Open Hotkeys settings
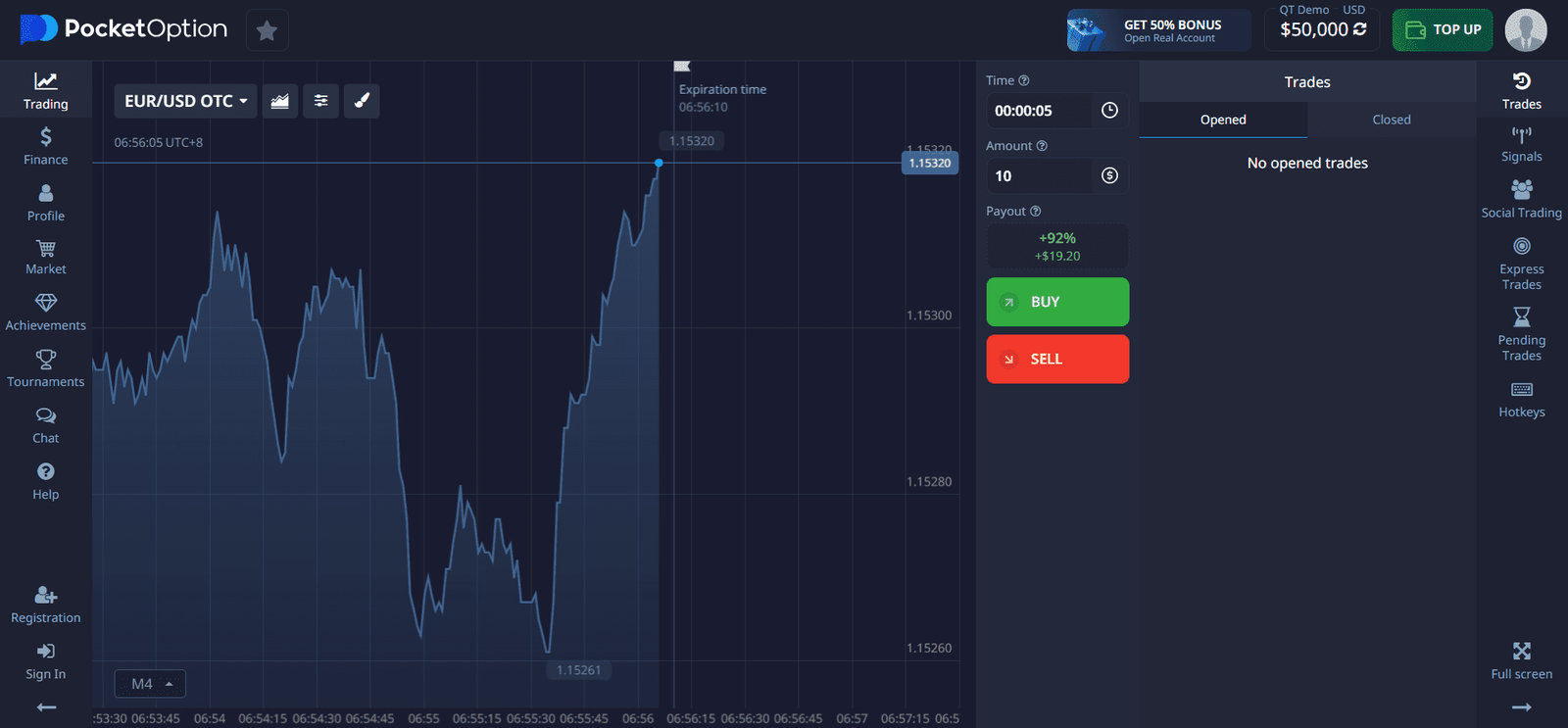The height and width of the screenshot is (728, 1568). click(x=1521, y=399)
